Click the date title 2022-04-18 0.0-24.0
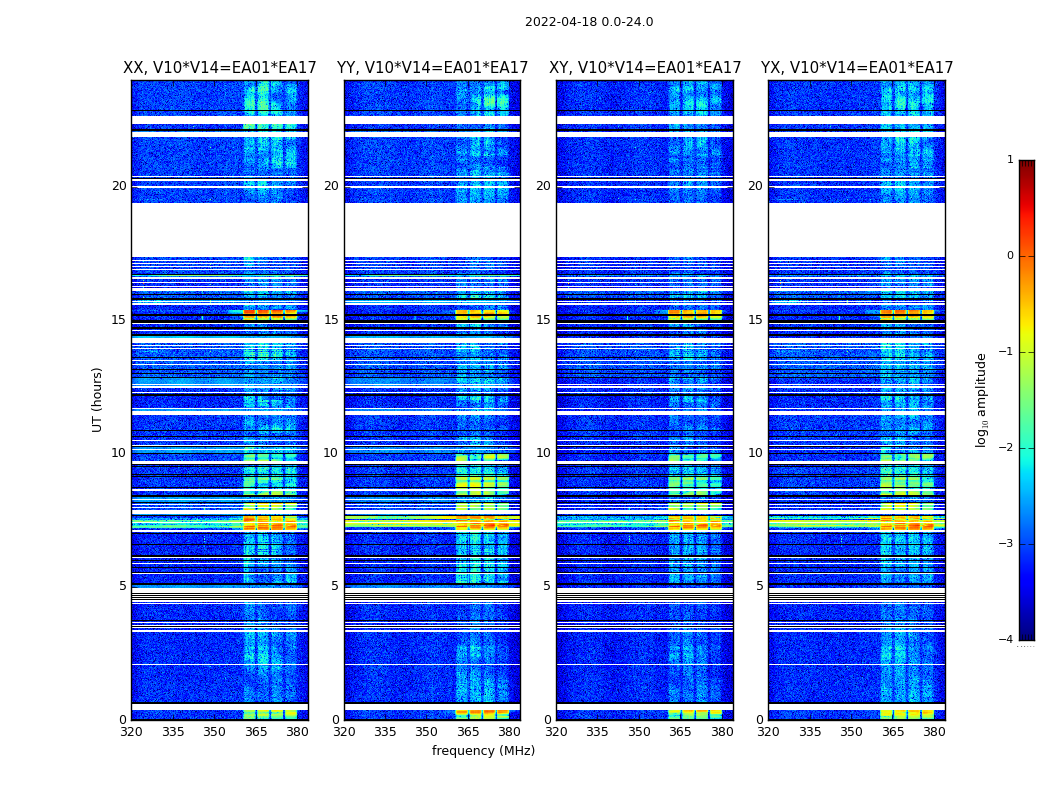Image resolution: width=1050 pixels, height=800 pixels. [x=589, y=22]
